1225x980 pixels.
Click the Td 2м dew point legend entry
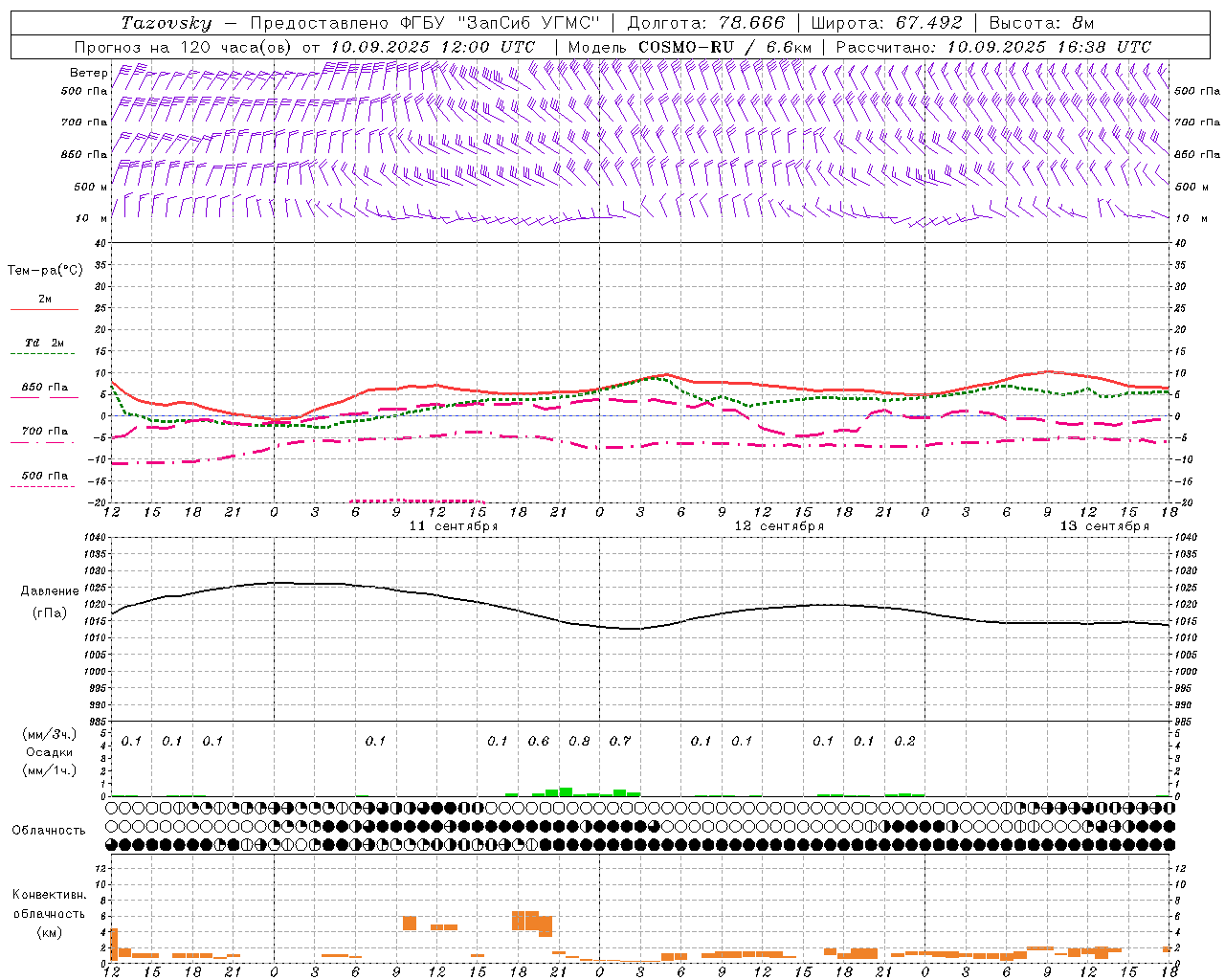[x=45, y=343]
